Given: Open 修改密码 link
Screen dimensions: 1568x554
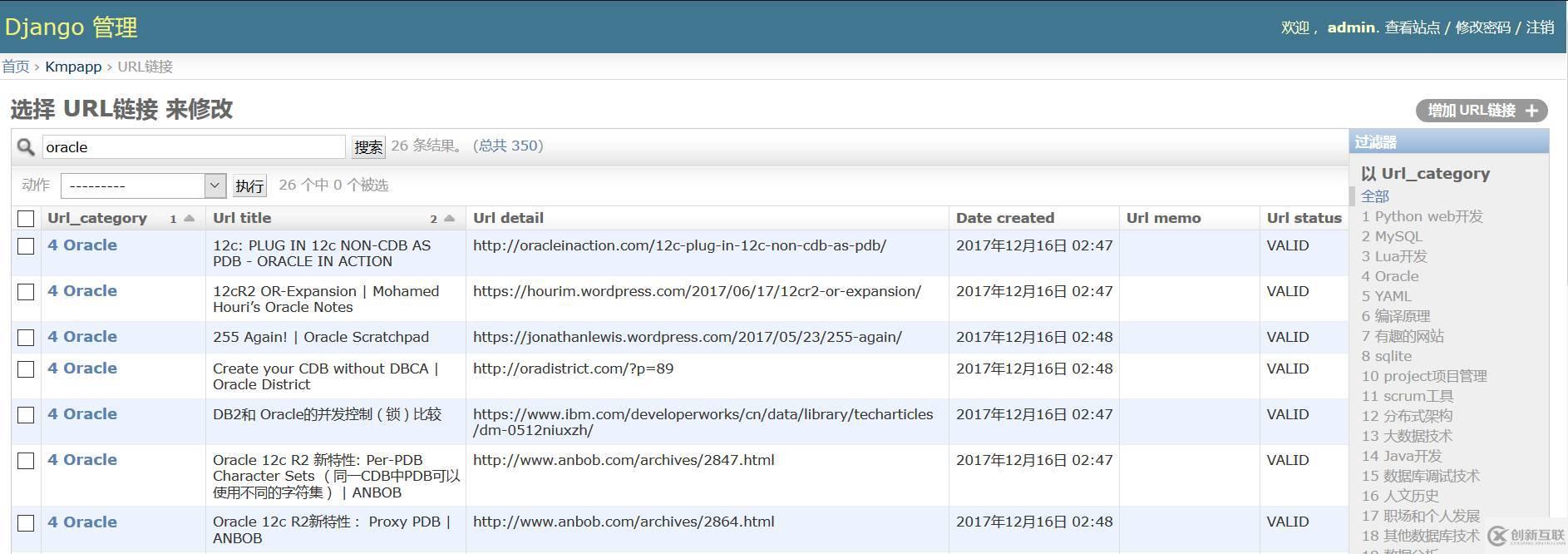Looking at the screenshot, I should 1482,27.
